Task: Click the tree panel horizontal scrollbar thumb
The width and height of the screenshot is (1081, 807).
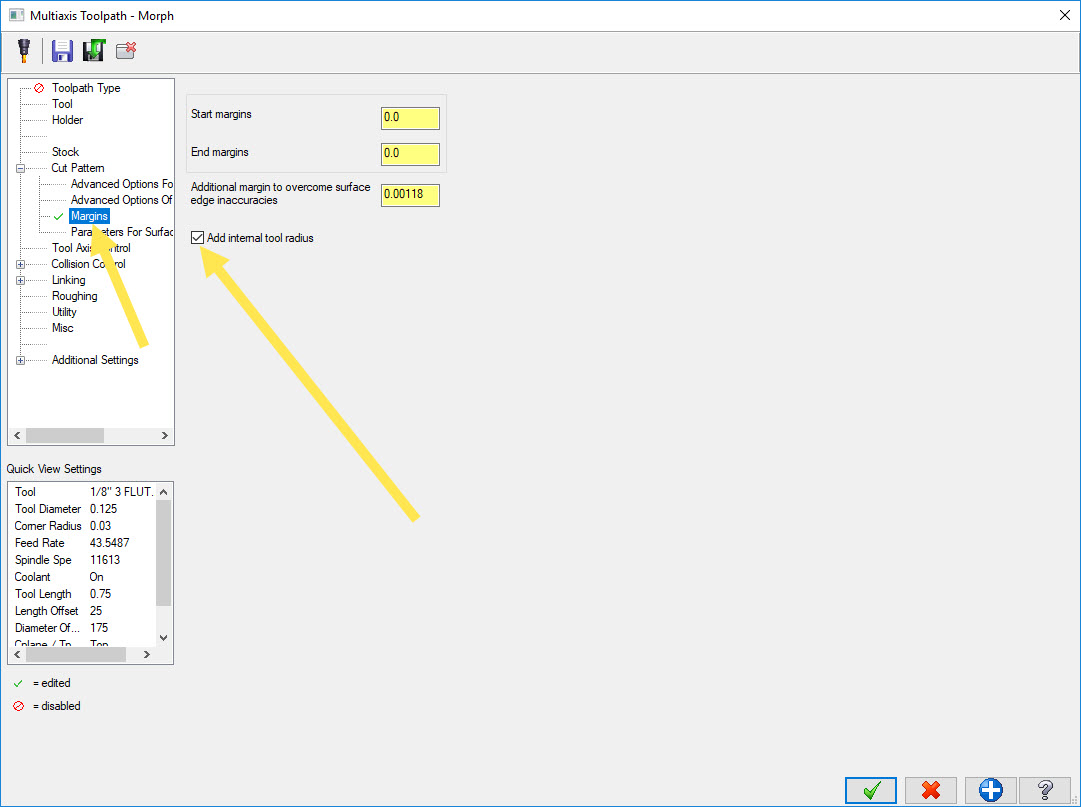Action: coord(65,436)
